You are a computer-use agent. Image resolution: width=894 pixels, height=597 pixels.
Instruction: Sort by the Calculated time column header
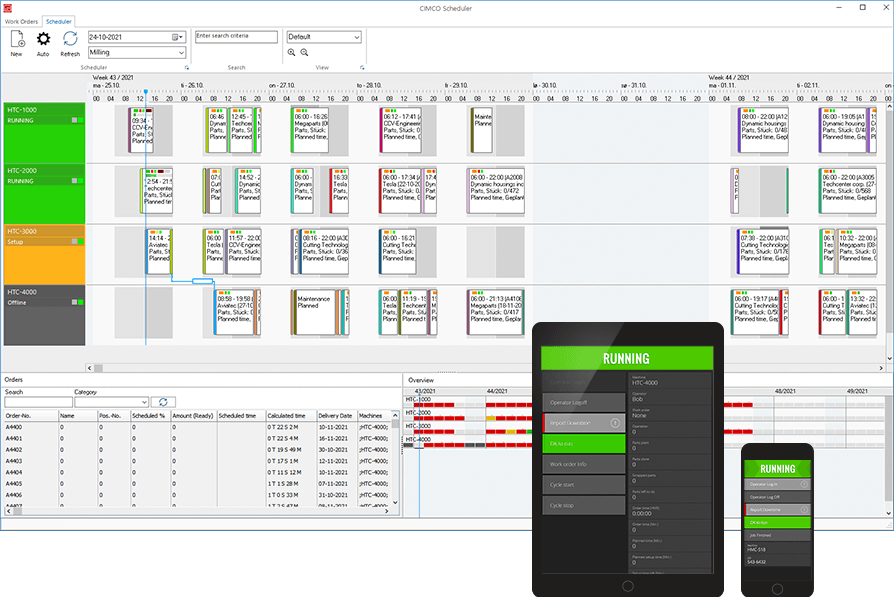[291, 416]
